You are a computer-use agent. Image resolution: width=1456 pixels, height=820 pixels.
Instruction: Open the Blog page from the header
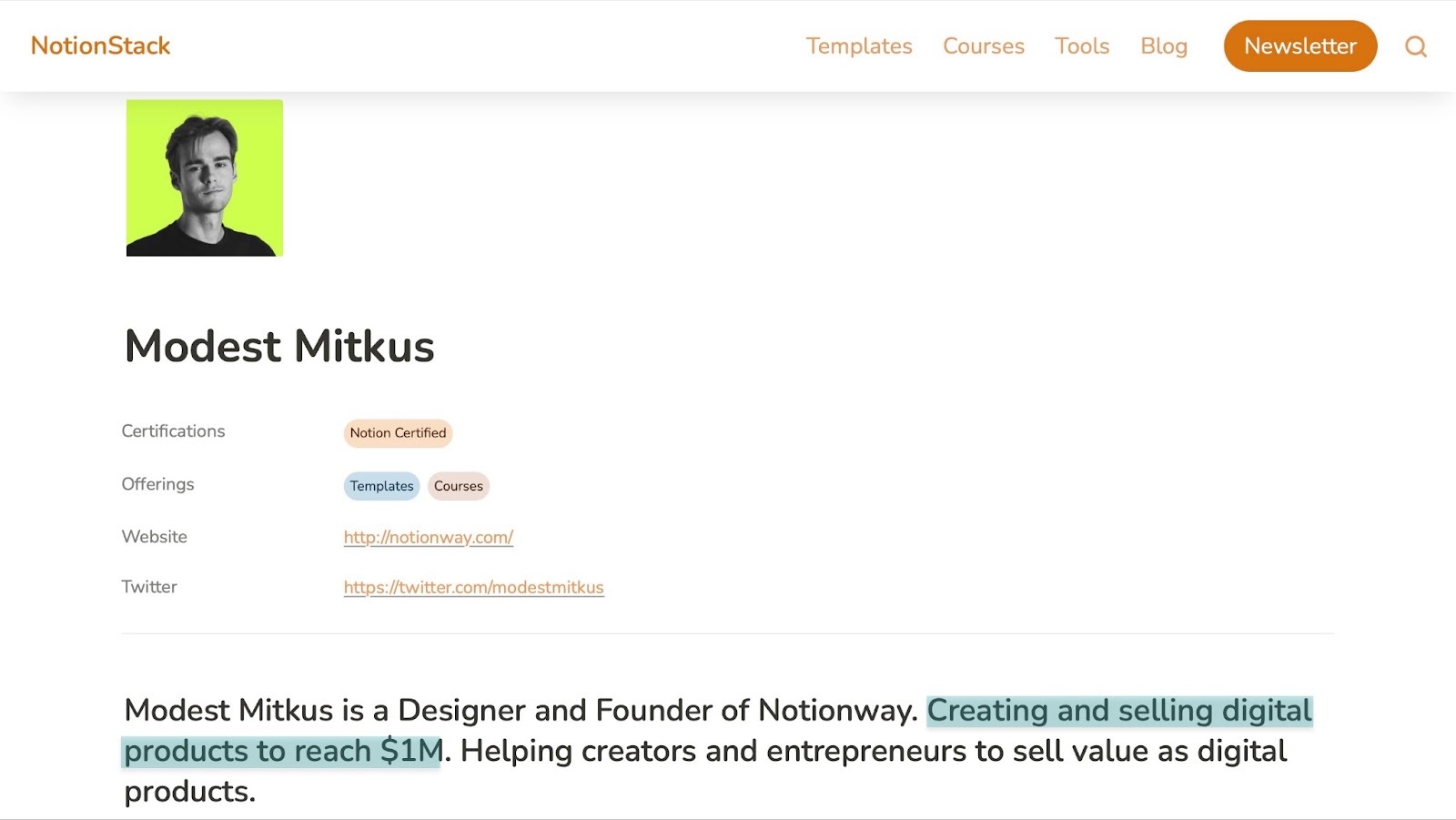pyautogui.click(x=1163, y=46)
